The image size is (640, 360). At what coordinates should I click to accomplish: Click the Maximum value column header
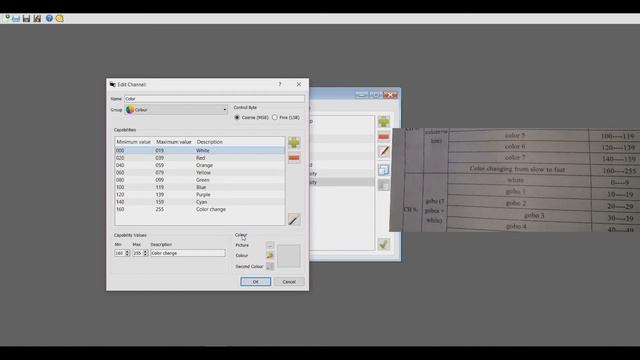174,142
